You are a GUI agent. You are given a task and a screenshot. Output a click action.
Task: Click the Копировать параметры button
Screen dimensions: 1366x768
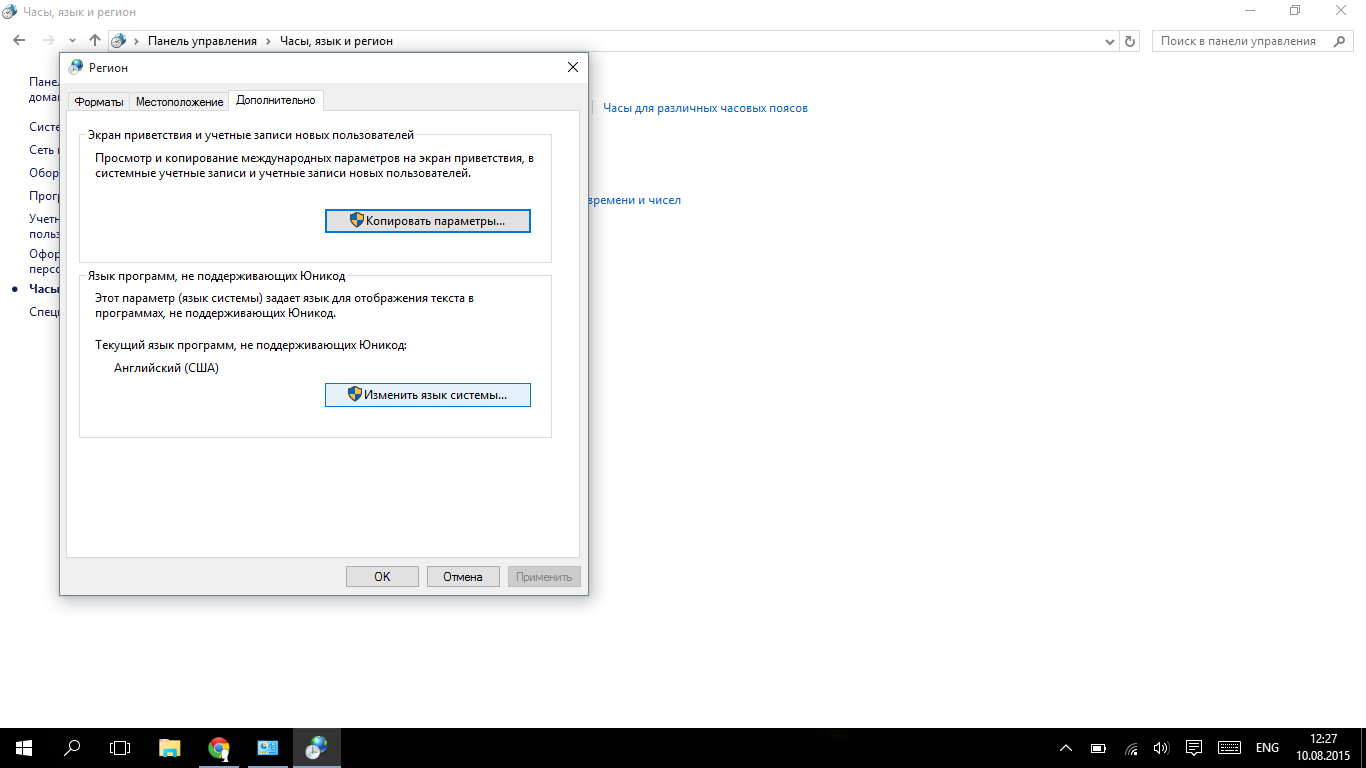coord(427,221)
